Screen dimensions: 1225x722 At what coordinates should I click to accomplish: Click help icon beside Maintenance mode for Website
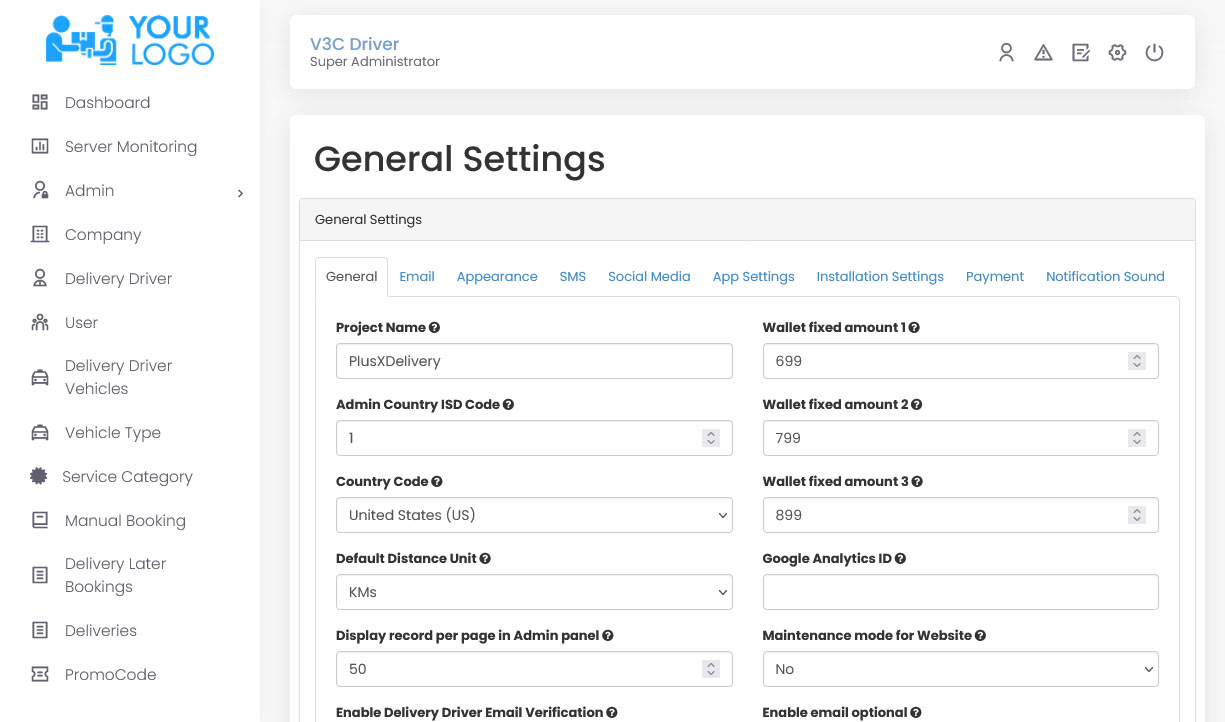980,636
